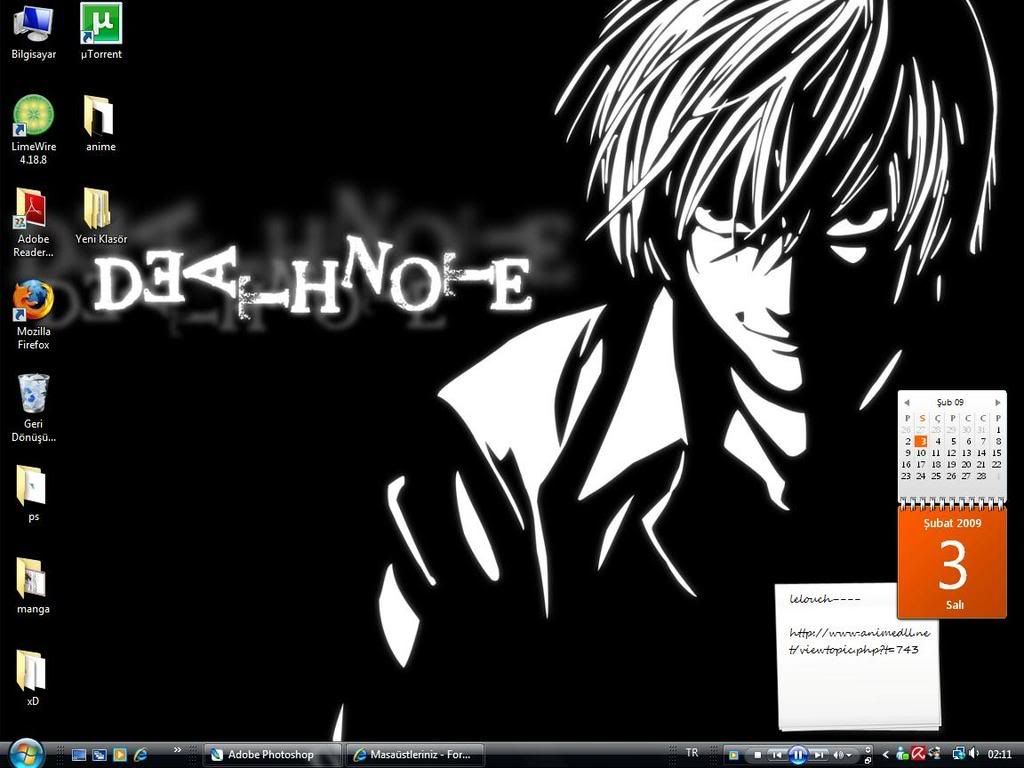Select the Yeni Klasör folder
The width and height of the screenshot is (1024, 768).
click(101, 216)
